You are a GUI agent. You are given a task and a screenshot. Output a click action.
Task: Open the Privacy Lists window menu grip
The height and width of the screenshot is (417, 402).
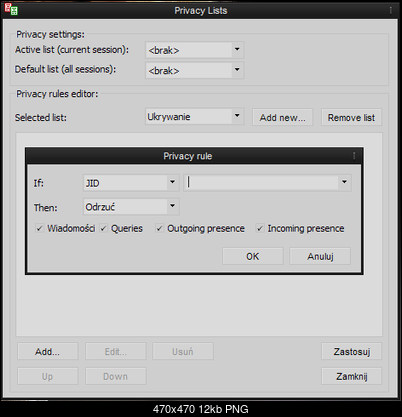tap(390, 10)
